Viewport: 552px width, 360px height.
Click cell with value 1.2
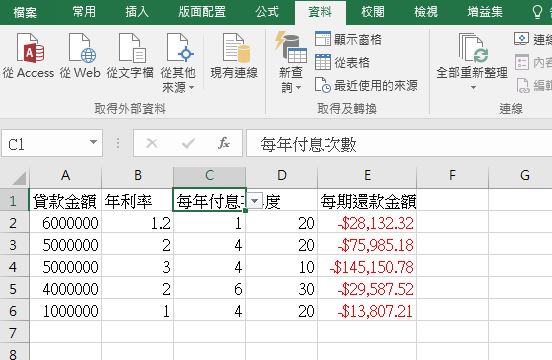(x=138, y=223)
